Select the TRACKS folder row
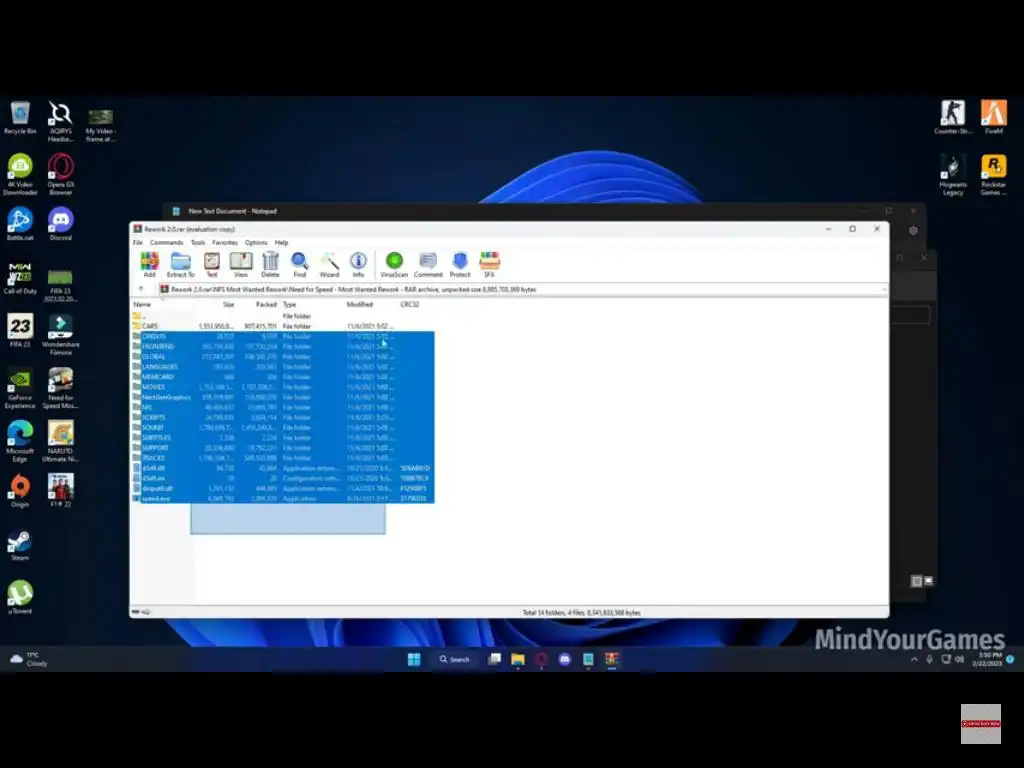The image size is (1024, 768). pyautogui.click(x=283, y=458)
